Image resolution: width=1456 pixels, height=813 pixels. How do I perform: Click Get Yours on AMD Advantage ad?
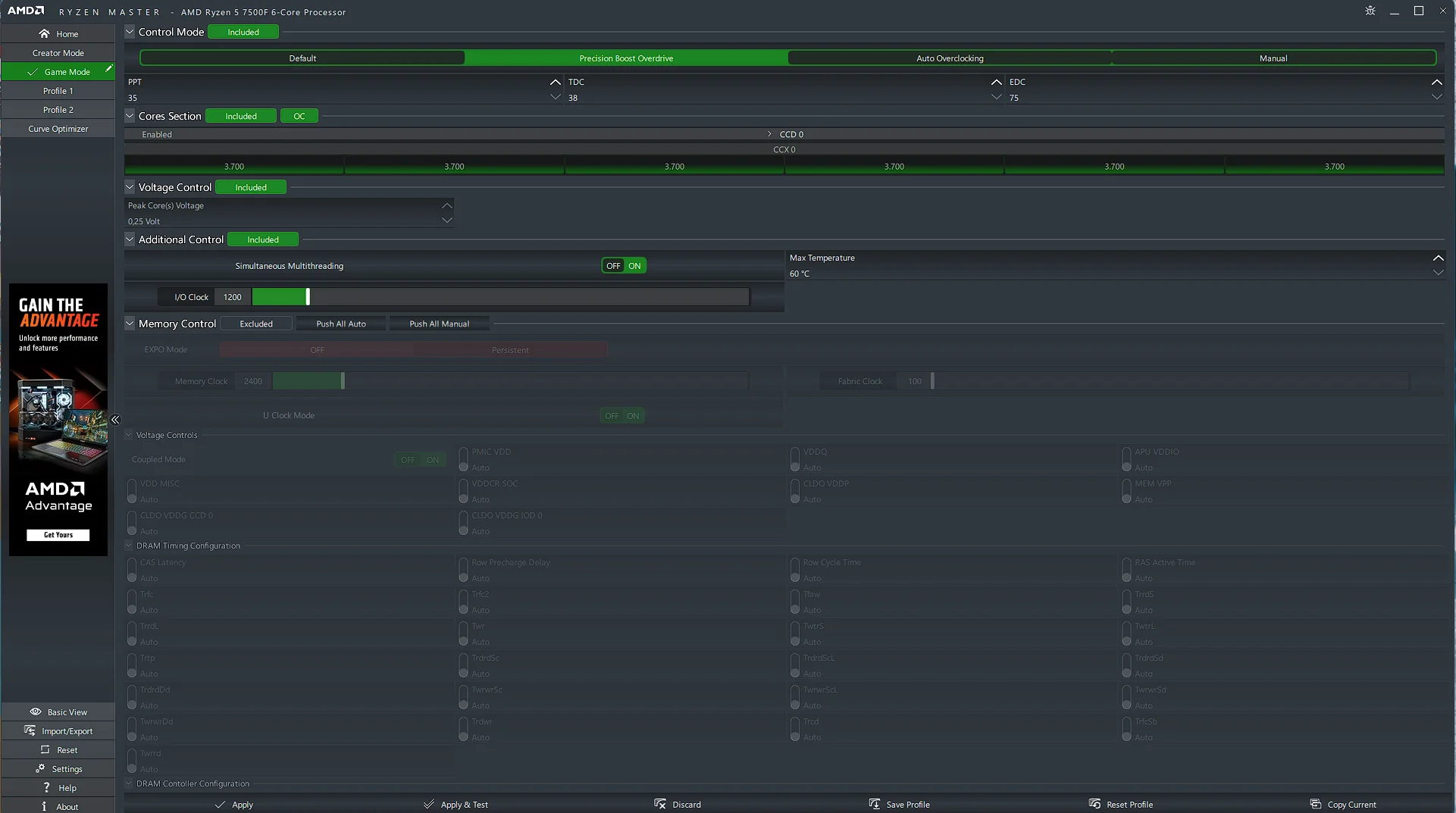click(58, 535)
